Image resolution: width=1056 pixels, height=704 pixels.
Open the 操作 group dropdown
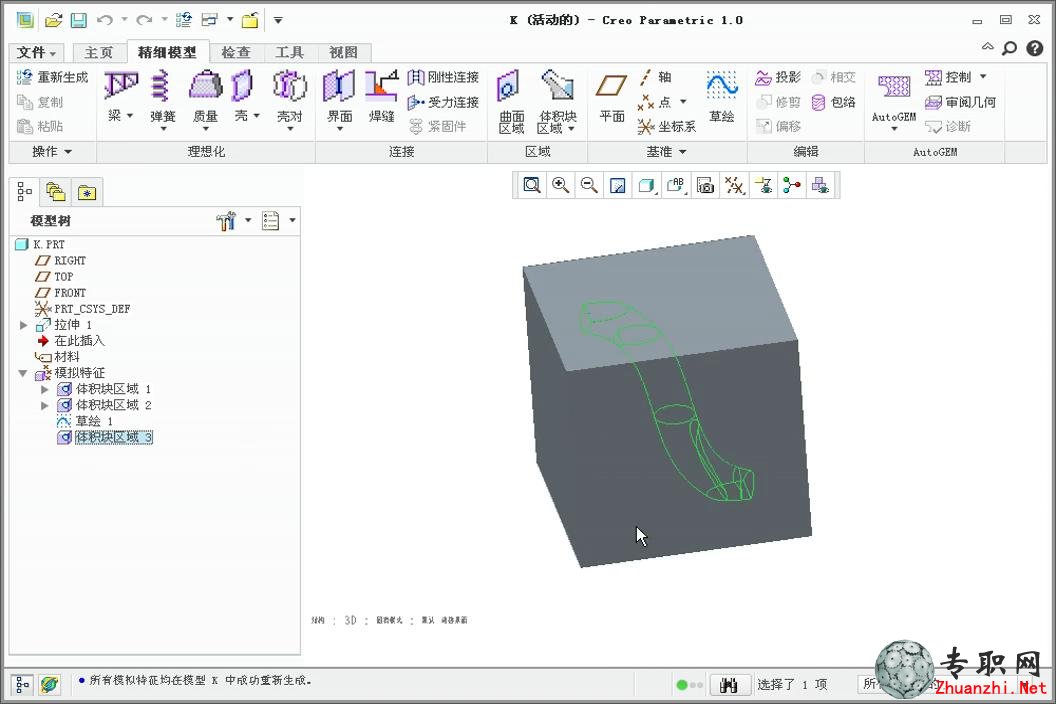[x=52, y=152]
